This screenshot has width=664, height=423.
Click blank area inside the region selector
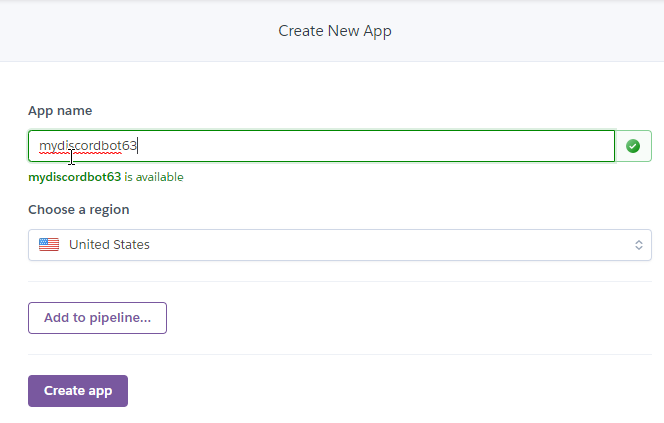click(x=400, y=245)
